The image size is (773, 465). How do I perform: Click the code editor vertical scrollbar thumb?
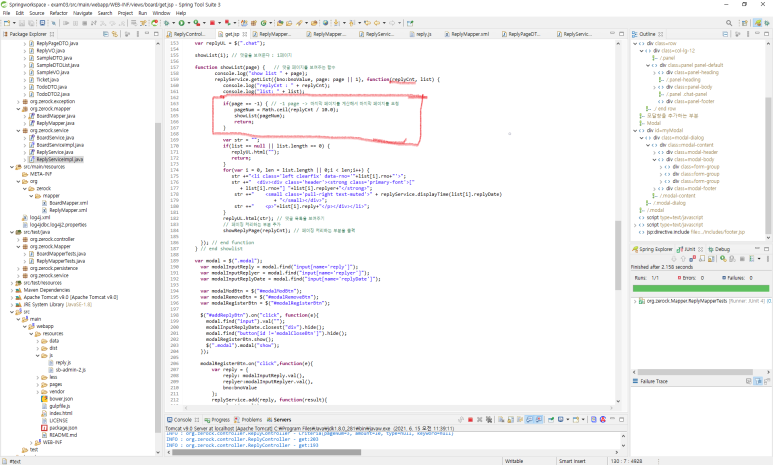coord(618,255)
